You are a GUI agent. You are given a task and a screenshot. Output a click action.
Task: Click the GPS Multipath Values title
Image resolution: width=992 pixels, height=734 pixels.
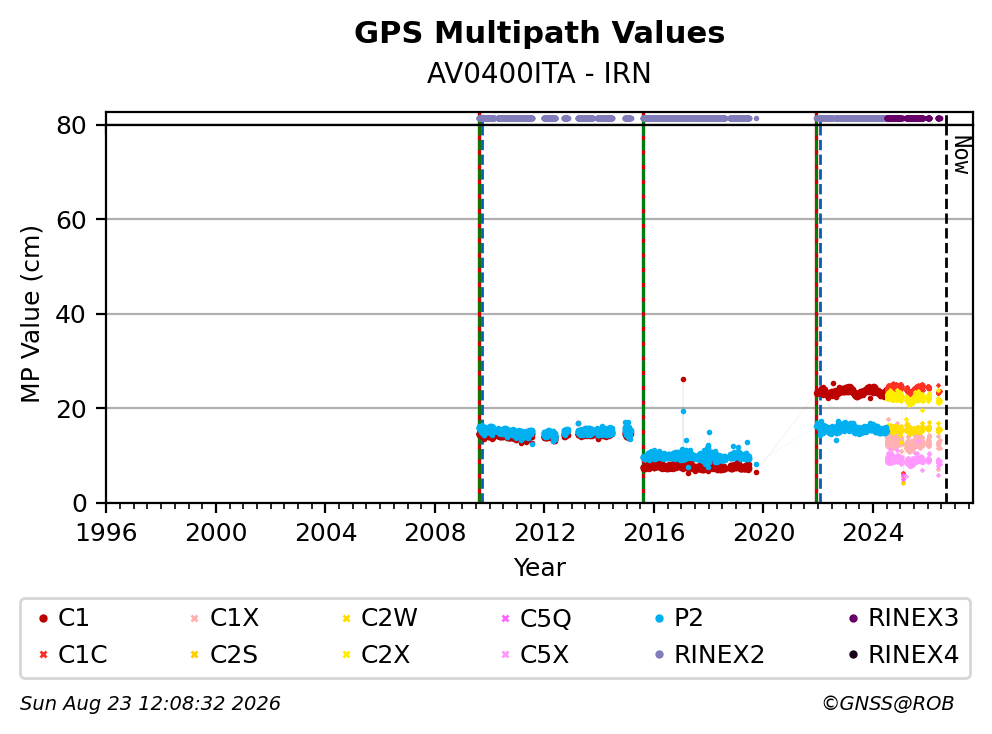[x=539, y=33]
